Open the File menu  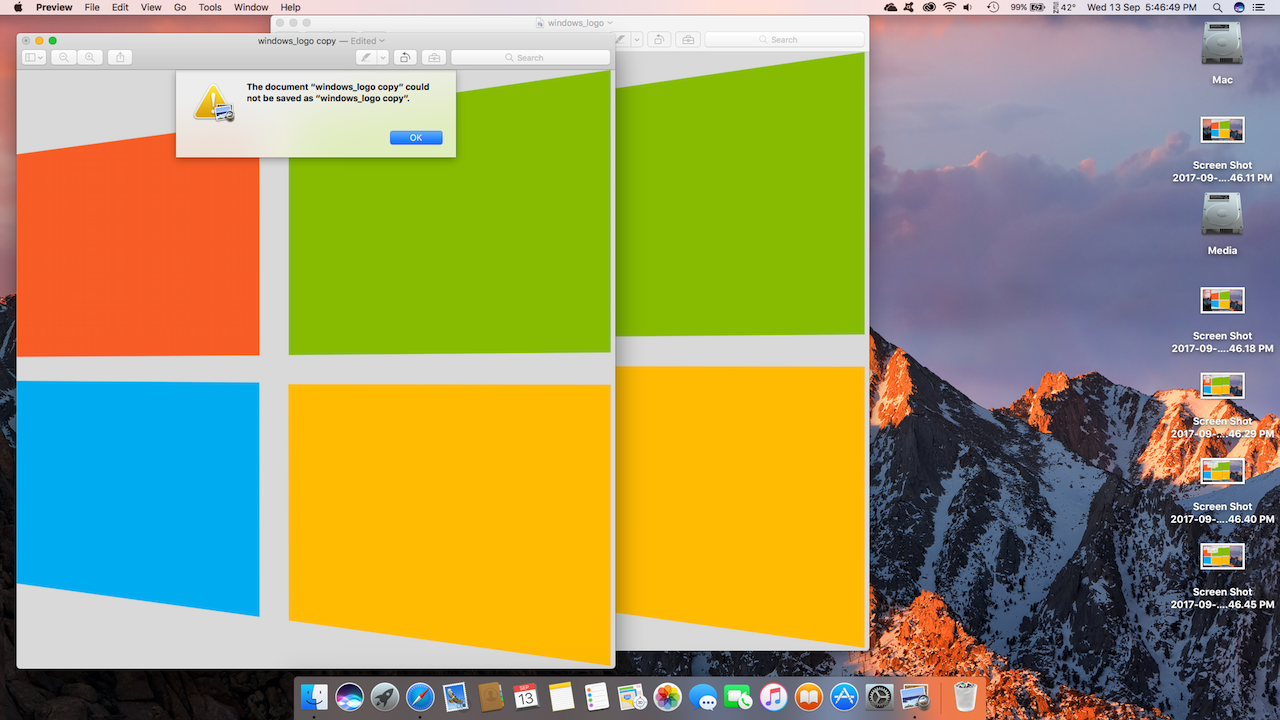92,7
